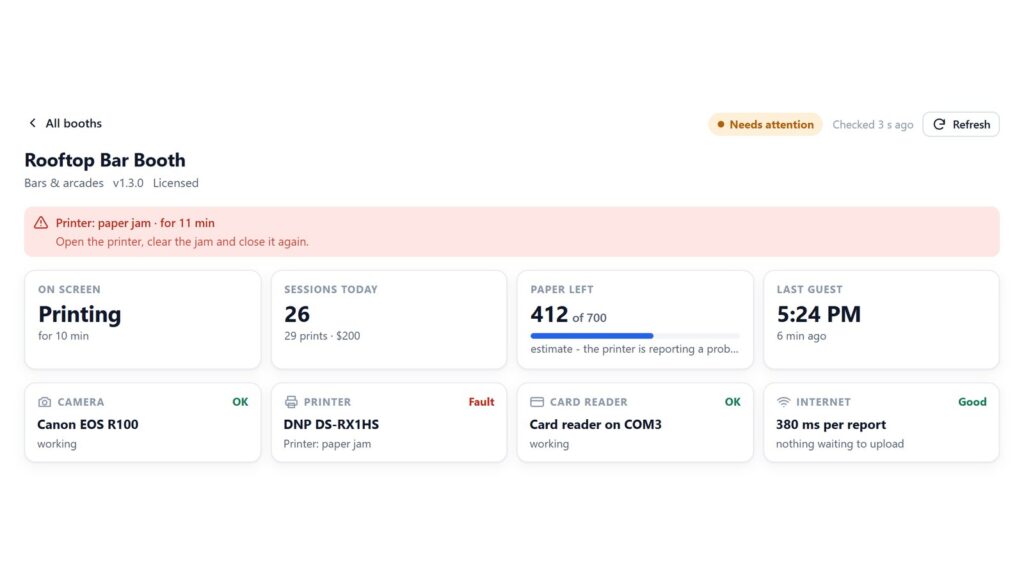Click the sessions today count 26
This screenshot has height=576, width=1024.
(x=297, y=315)
